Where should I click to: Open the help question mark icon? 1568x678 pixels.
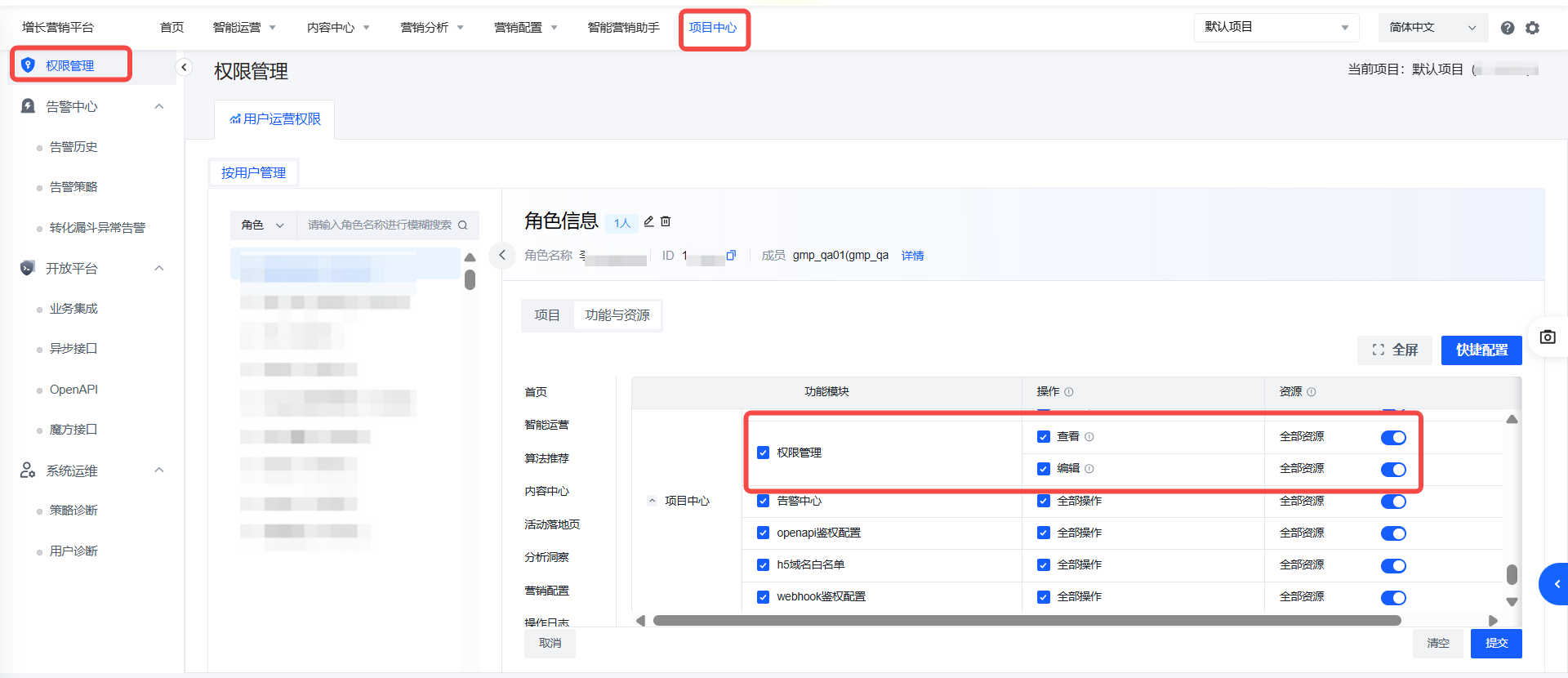pos(1508,28)
